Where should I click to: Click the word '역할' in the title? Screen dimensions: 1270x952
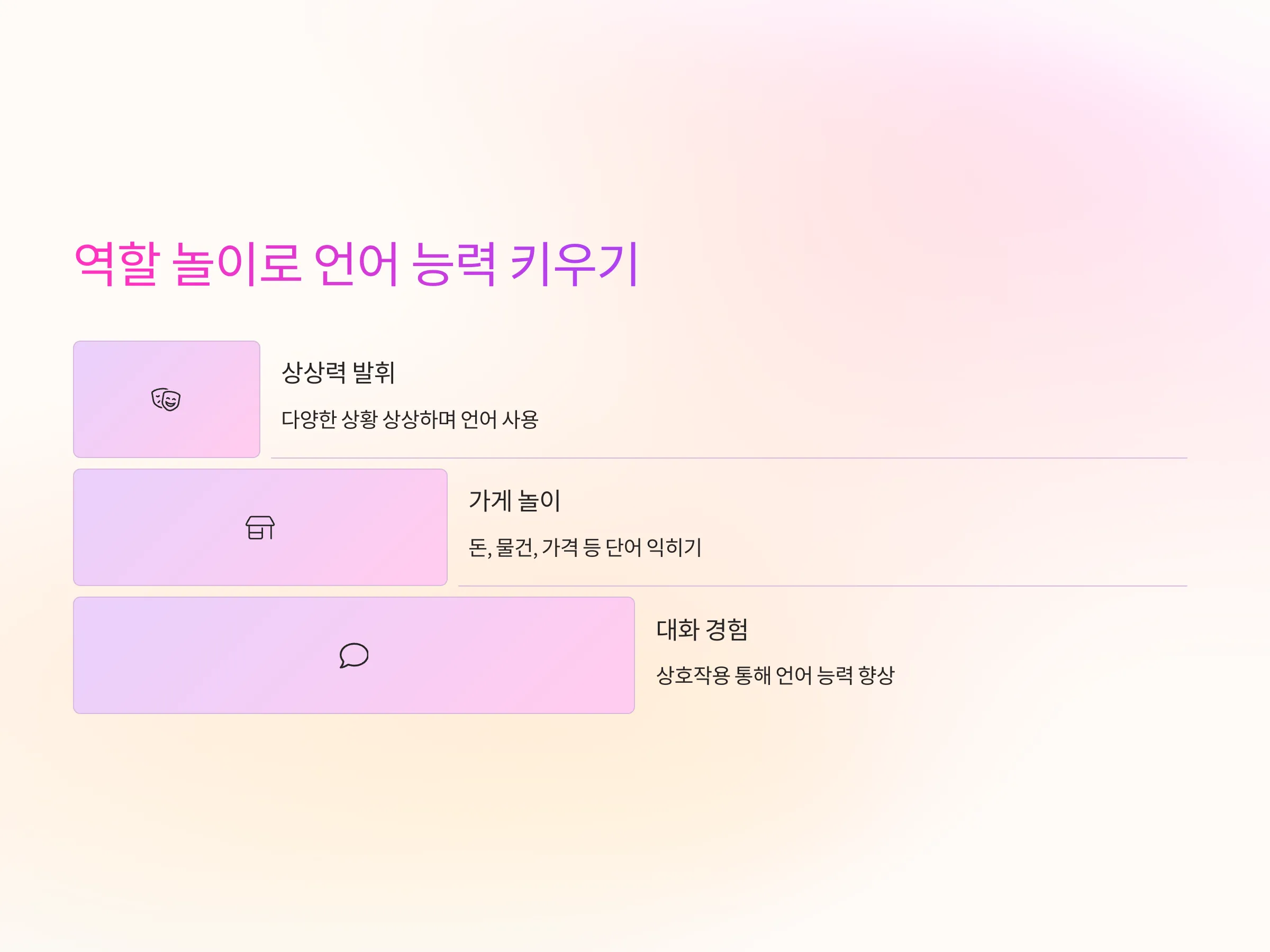coord(117,264)
